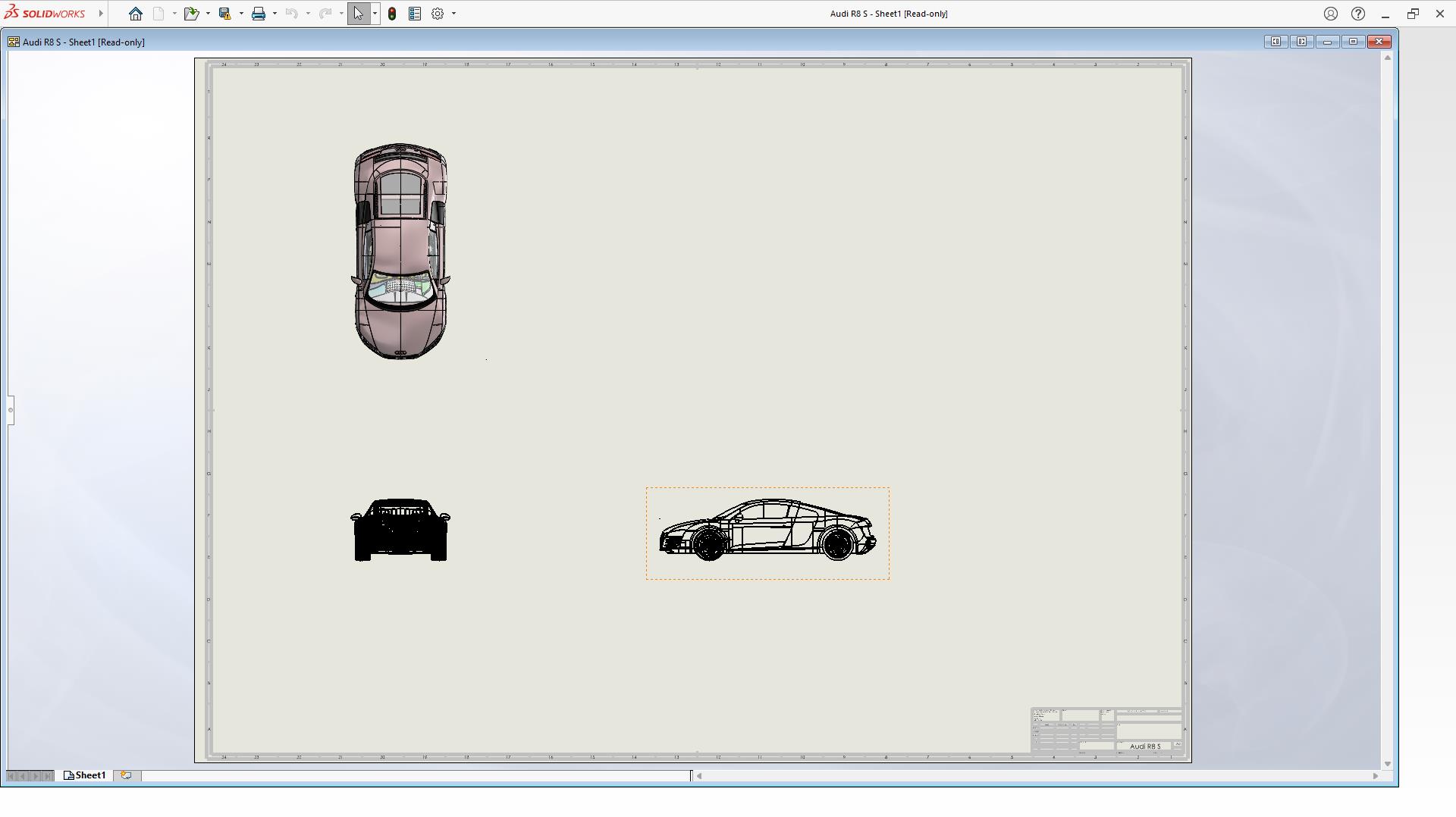The height and width of the screenshot is (817, 1456).
Task: Click the Save icon with warning badge
Action: coord(224,14)
